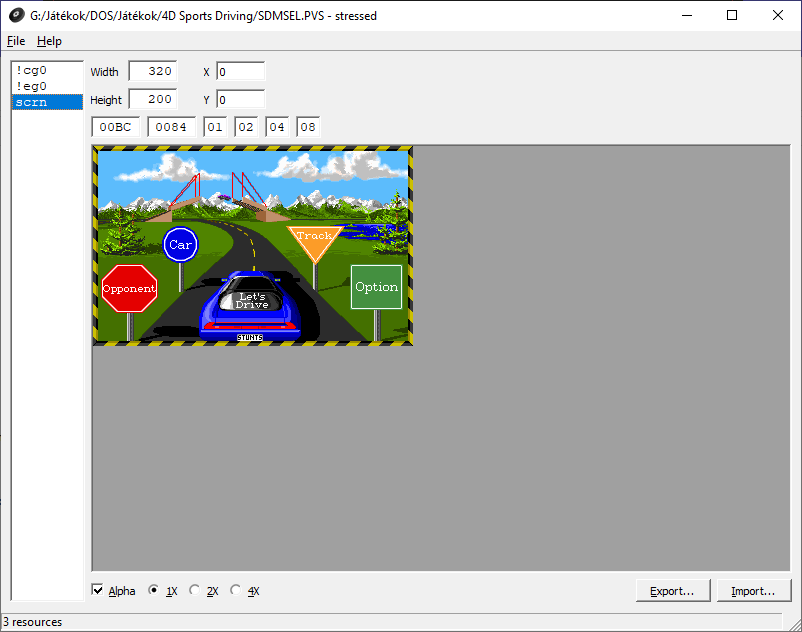This screenshot has width=802, height=632.
Task: Focus the X position input
Action: 241,72
